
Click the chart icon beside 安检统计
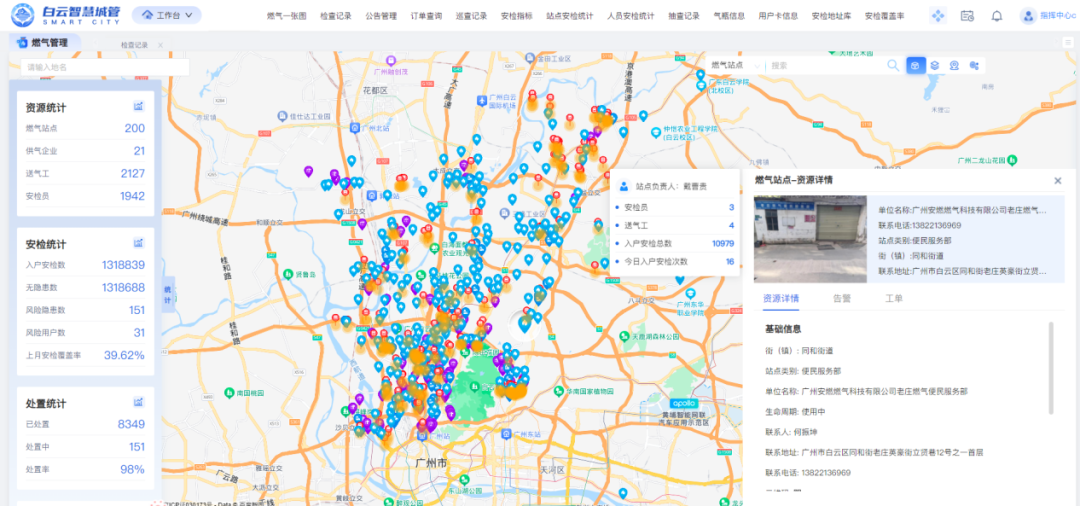tap(139, 243)
